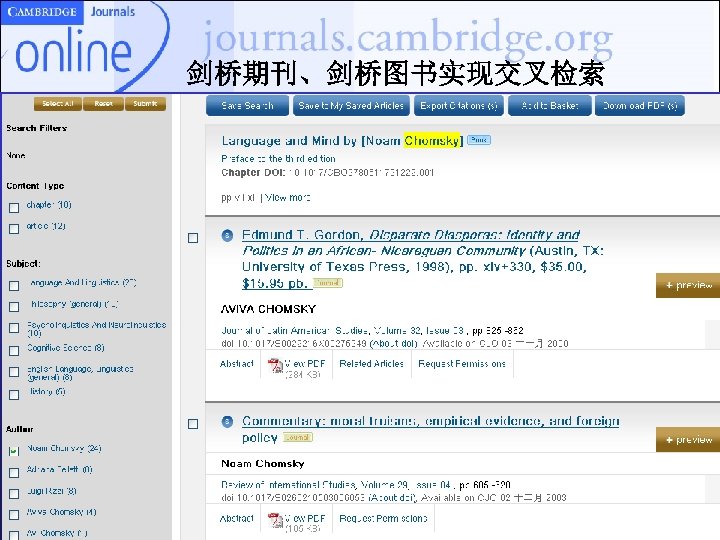Viewport: 720px width, 540px height.
Task: Click blue access icon beside Gordon title
Action: coord(227,236)
